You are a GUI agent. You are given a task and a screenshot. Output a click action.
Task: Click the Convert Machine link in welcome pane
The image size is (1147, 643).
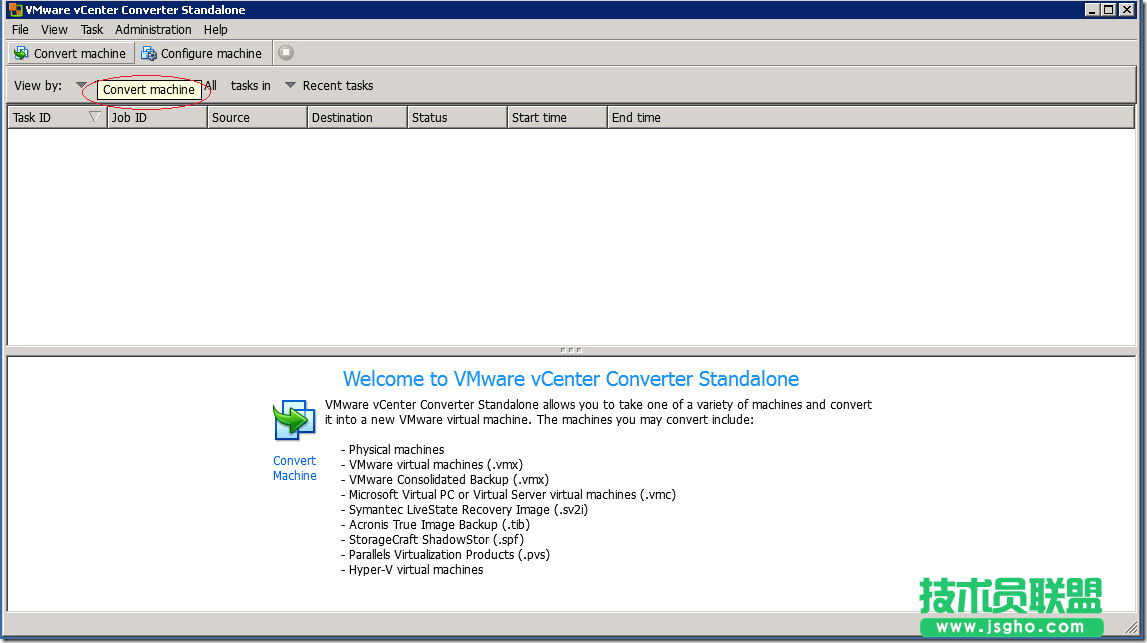coord(294,468)
